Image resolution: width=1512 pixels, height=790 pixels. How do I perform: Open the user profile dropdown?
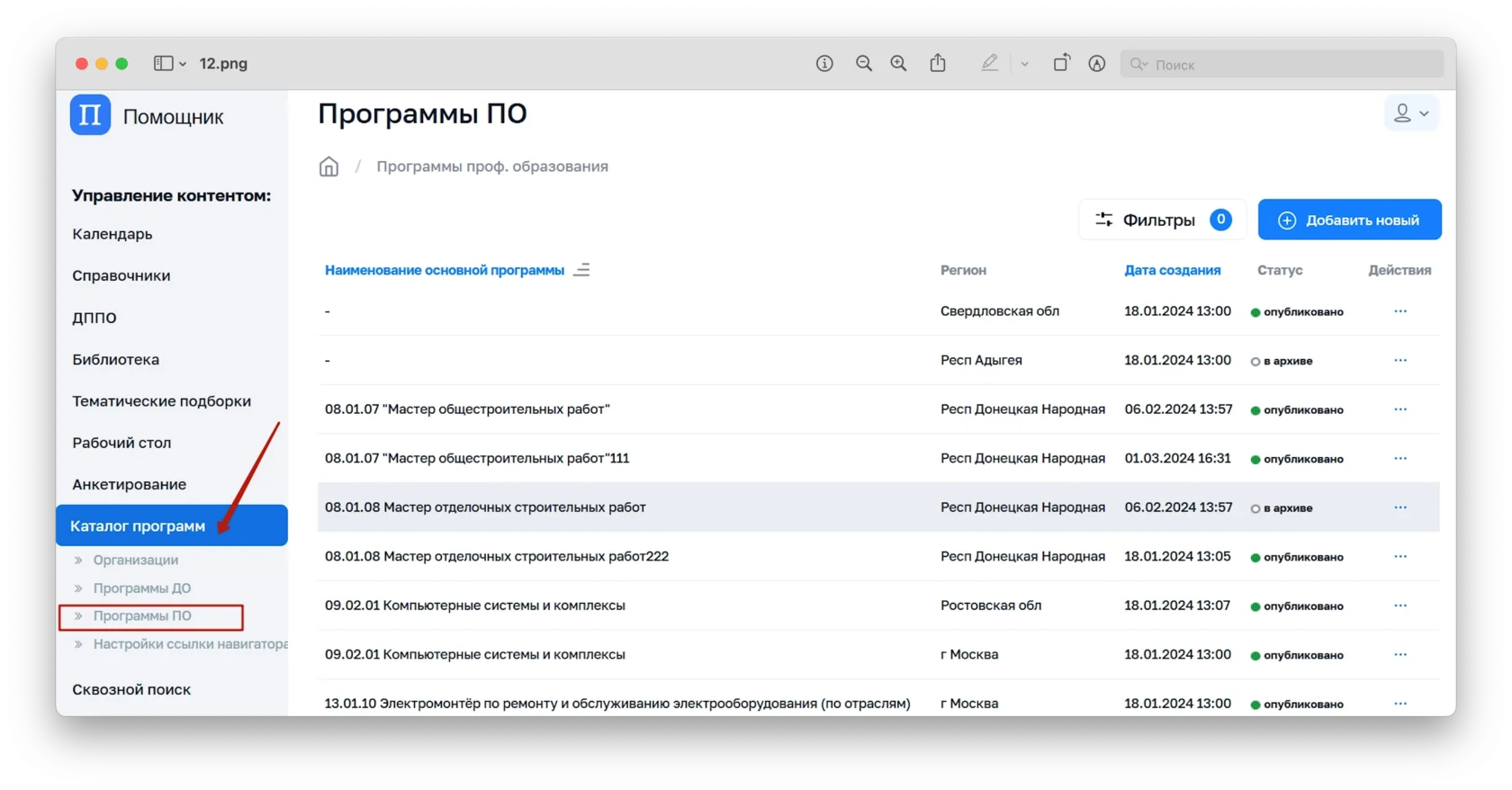(x=1410, y=113)
